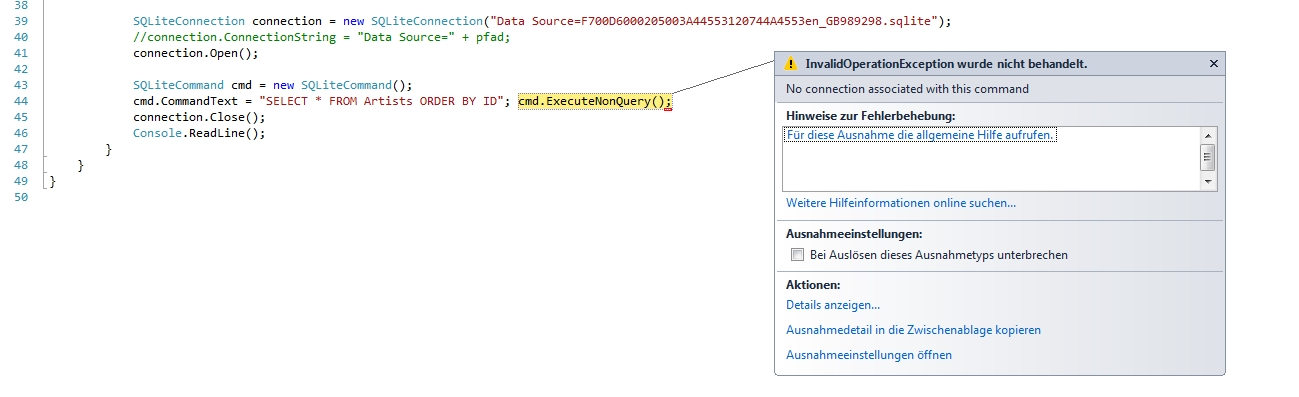The image size is (1299, 397).
Task: Open 'Ausnahmeeinstellungen öffnen' link
Action: coord(869,355)
